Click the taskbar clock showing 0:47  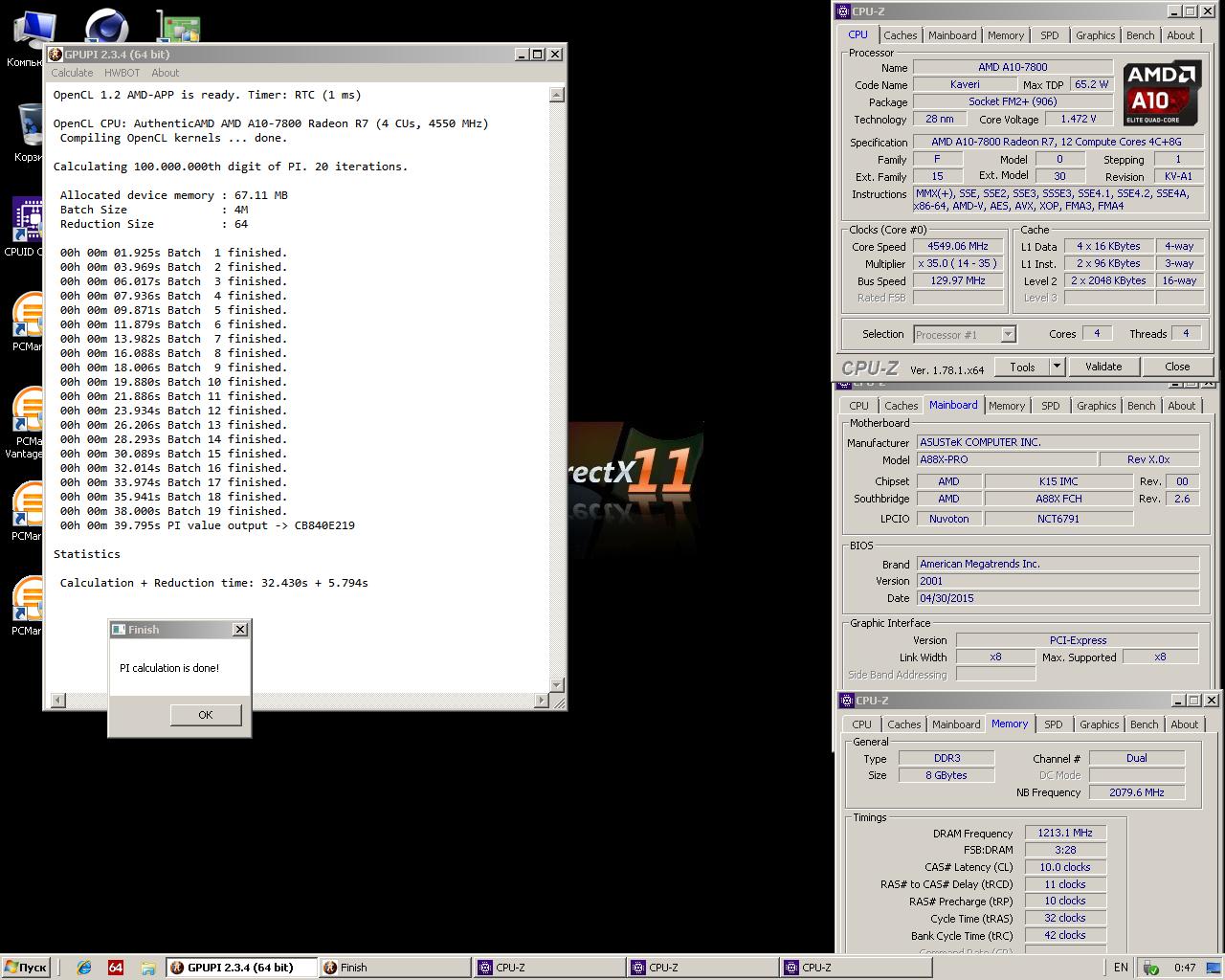(x=1185, y=968)
